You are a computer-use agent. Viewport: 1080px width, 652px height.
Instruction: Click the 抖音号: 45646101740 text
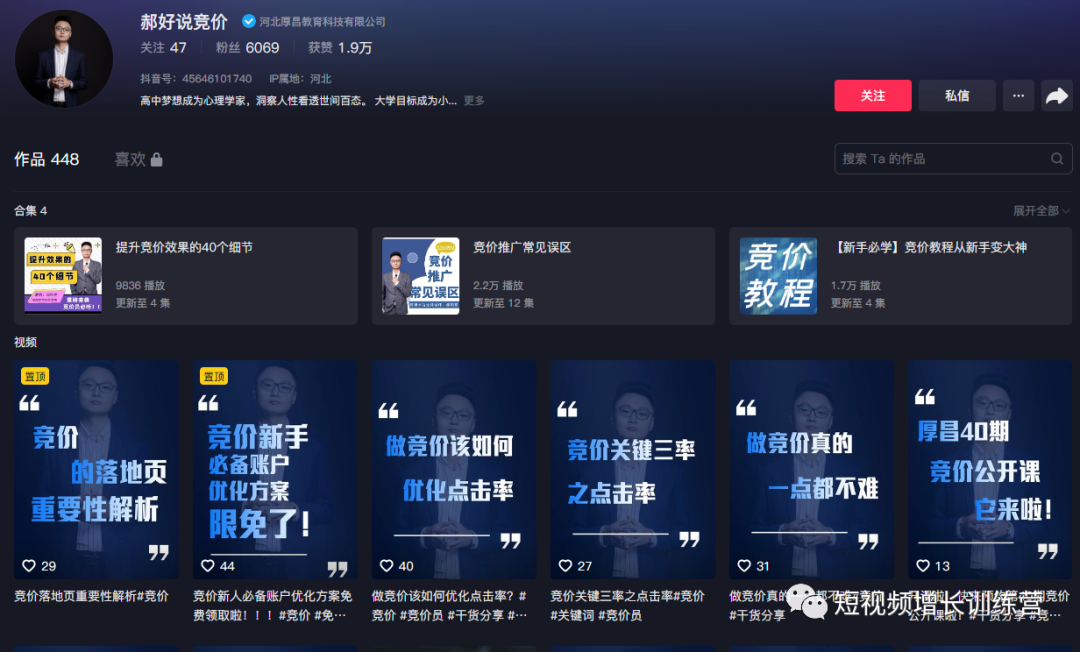pyautogui.click(x=196, y=78)
